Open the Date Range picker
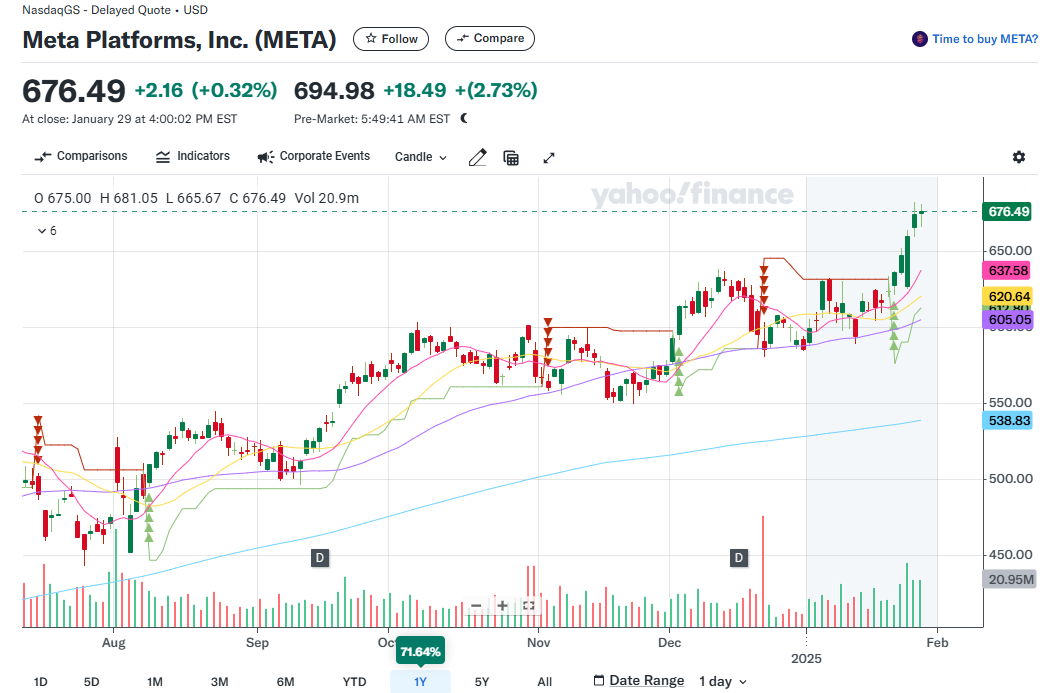Screen dimensions: 1045x693 (638, 680)
